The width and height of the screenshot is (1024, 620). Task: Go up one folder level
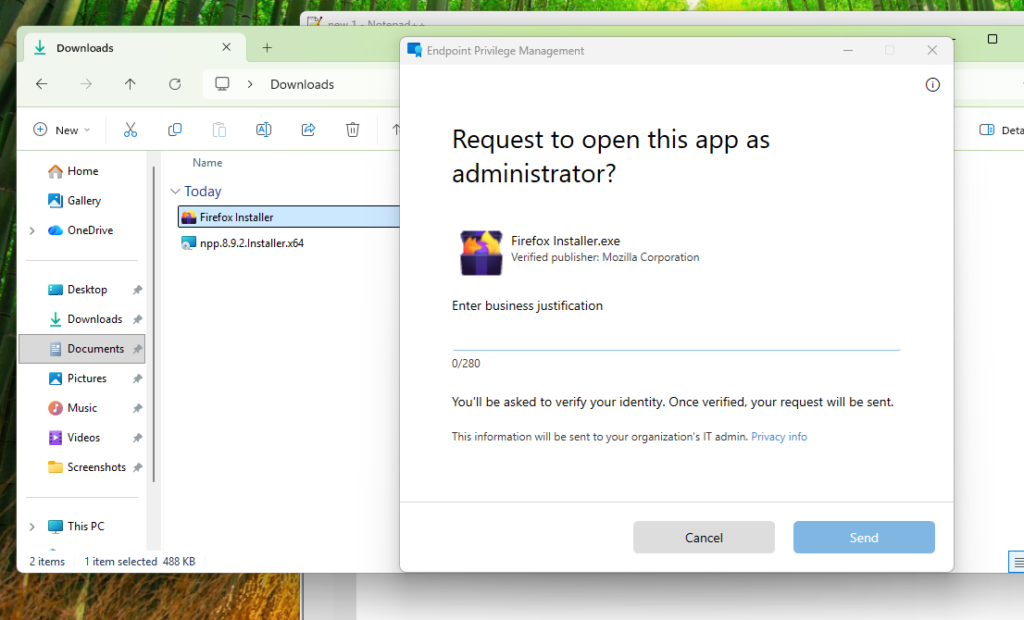pos(130,84)
